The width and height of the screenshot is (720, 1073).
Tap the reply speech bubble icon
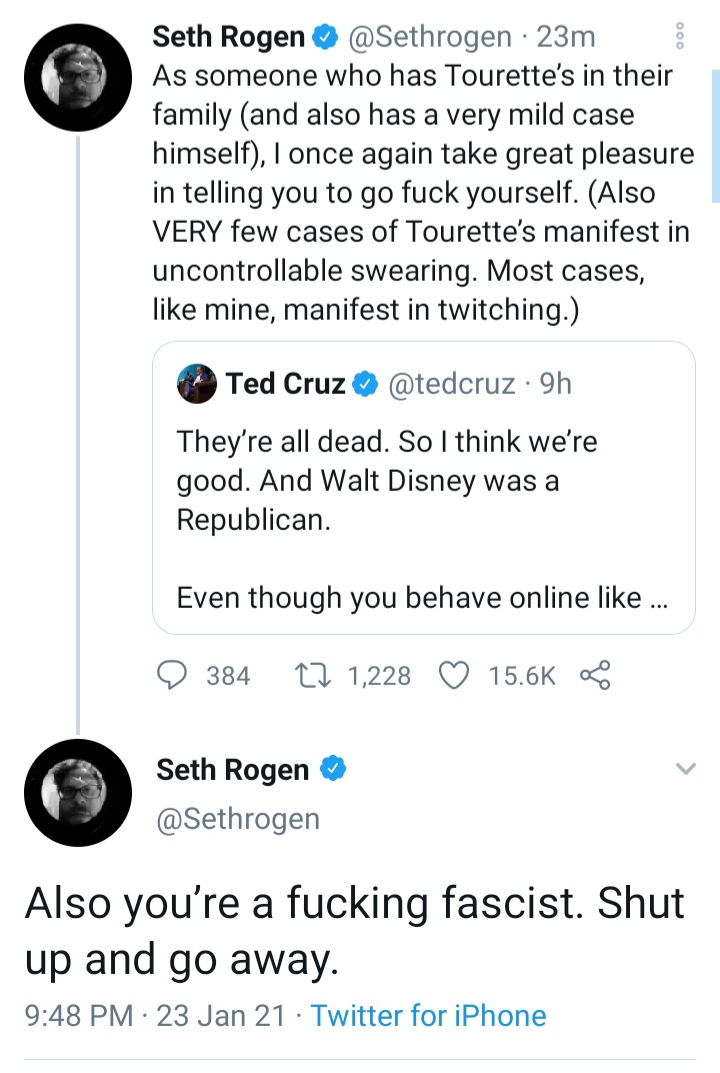(175, 677)
